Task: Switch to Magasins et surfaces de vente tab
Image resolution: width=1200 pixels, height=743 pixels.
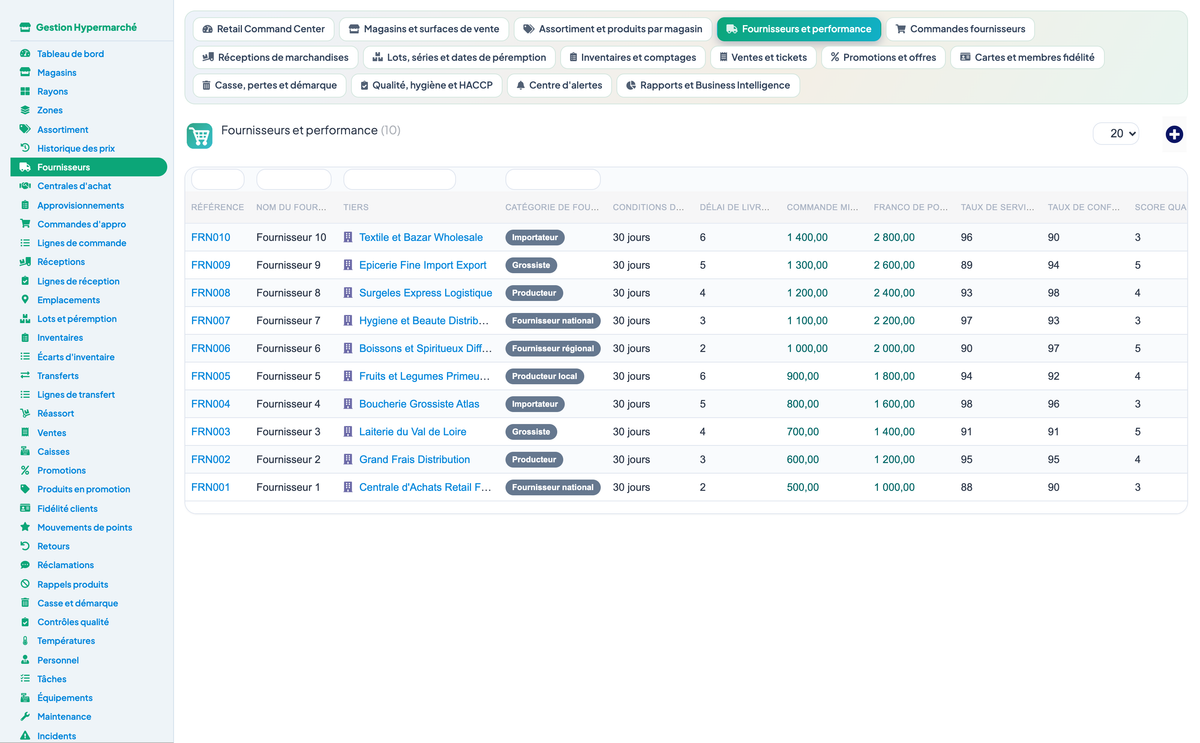Action: click(x=424, y=29)
